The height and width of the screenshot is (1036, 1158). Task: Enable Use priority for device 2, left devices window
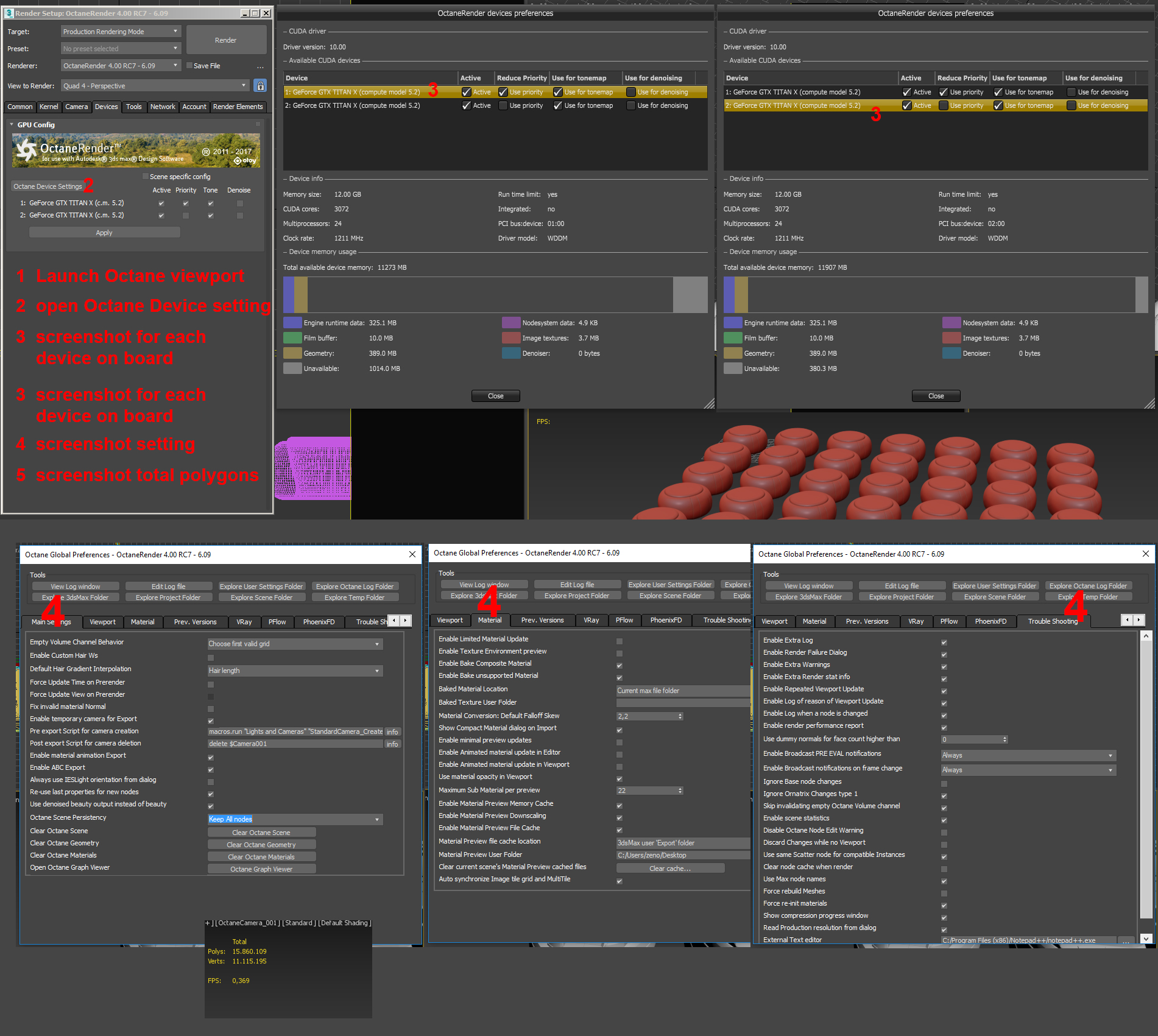point(503,105)
